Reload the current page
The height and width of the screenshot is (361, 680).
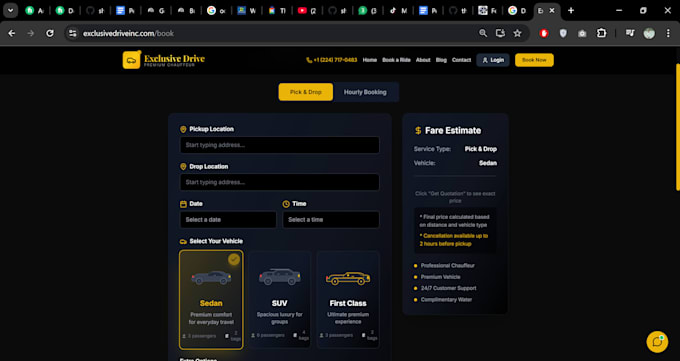[x=50, y=33]
